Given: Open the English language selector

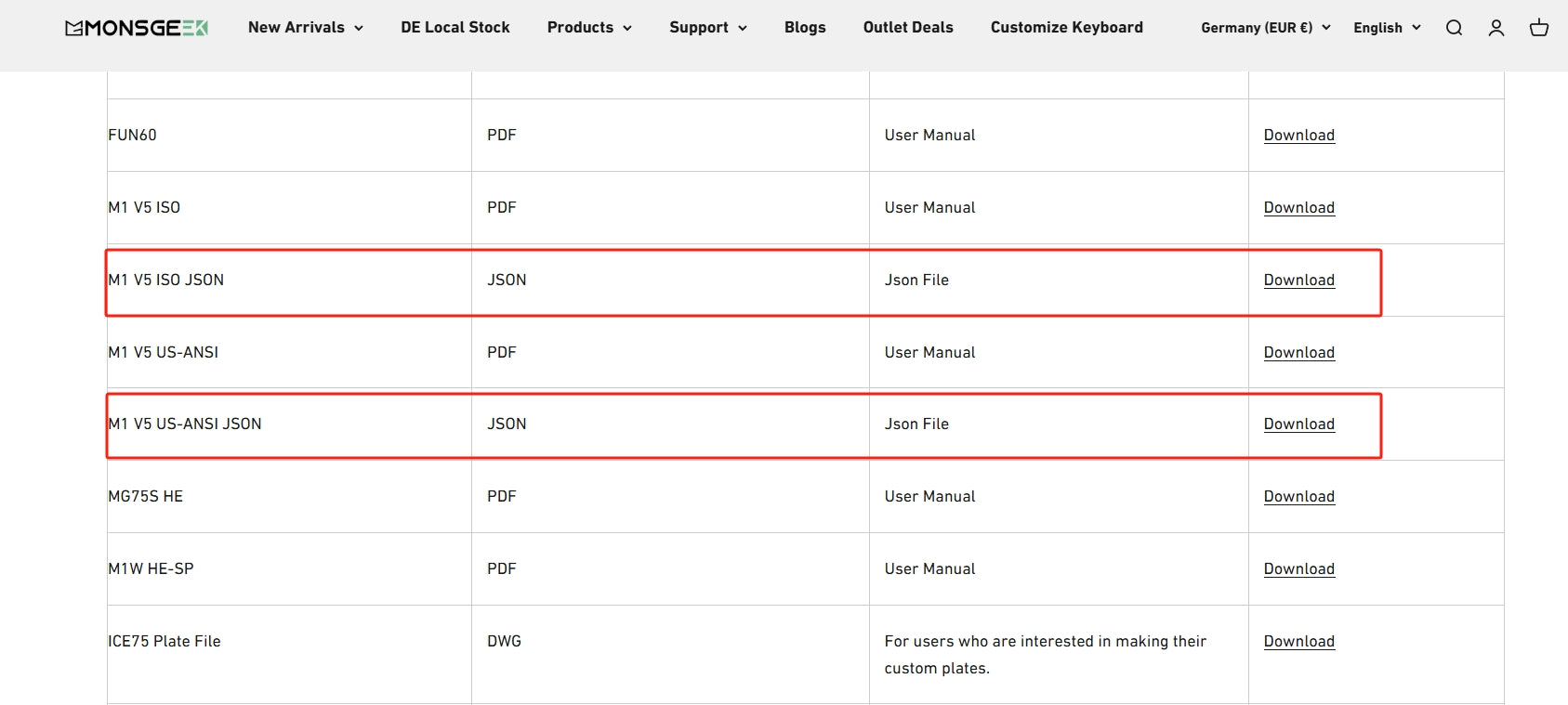Looking at the screenshot, I should (x=1387, y=28).
